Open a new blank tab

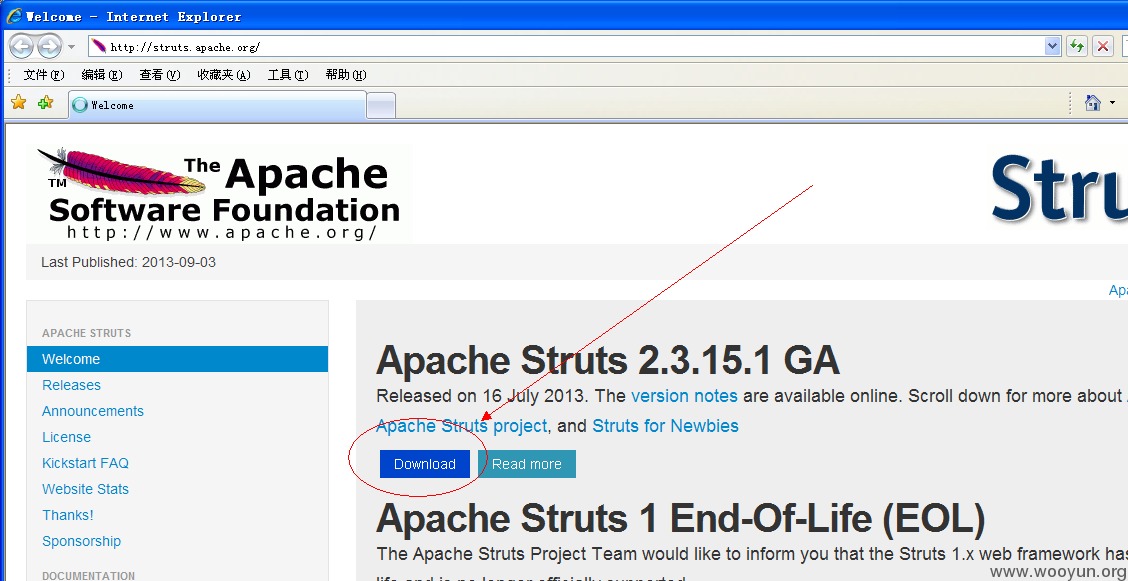[x=381, y=106]
